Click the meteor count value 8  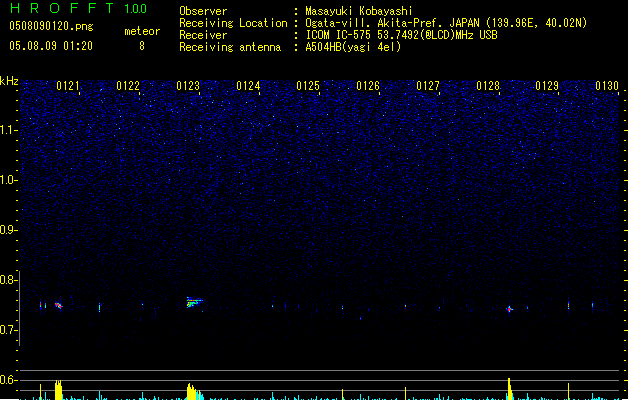(142, 46)
